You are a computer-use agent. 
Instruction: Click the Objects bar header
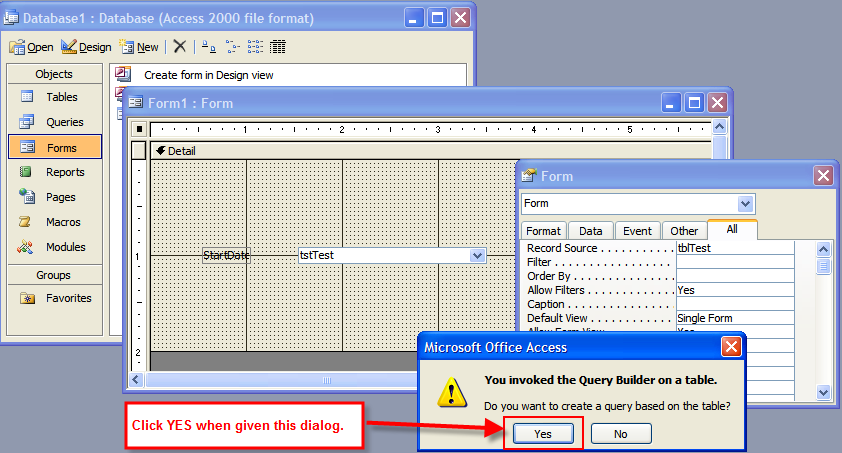[55, 74]
